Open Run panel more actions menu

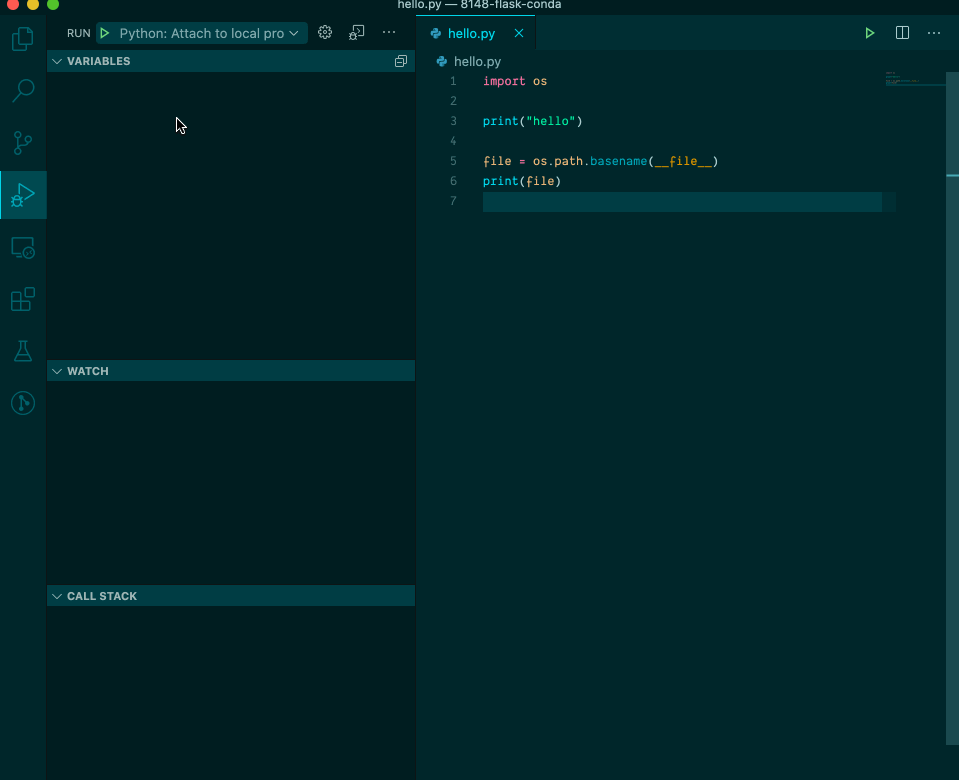pyautogui.click(x=389, y=32)
